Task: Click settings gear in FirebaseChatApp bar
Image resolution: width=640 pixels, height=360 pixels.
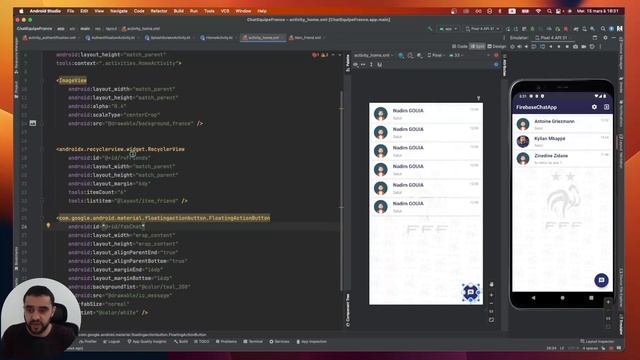Action: (594, 107)
